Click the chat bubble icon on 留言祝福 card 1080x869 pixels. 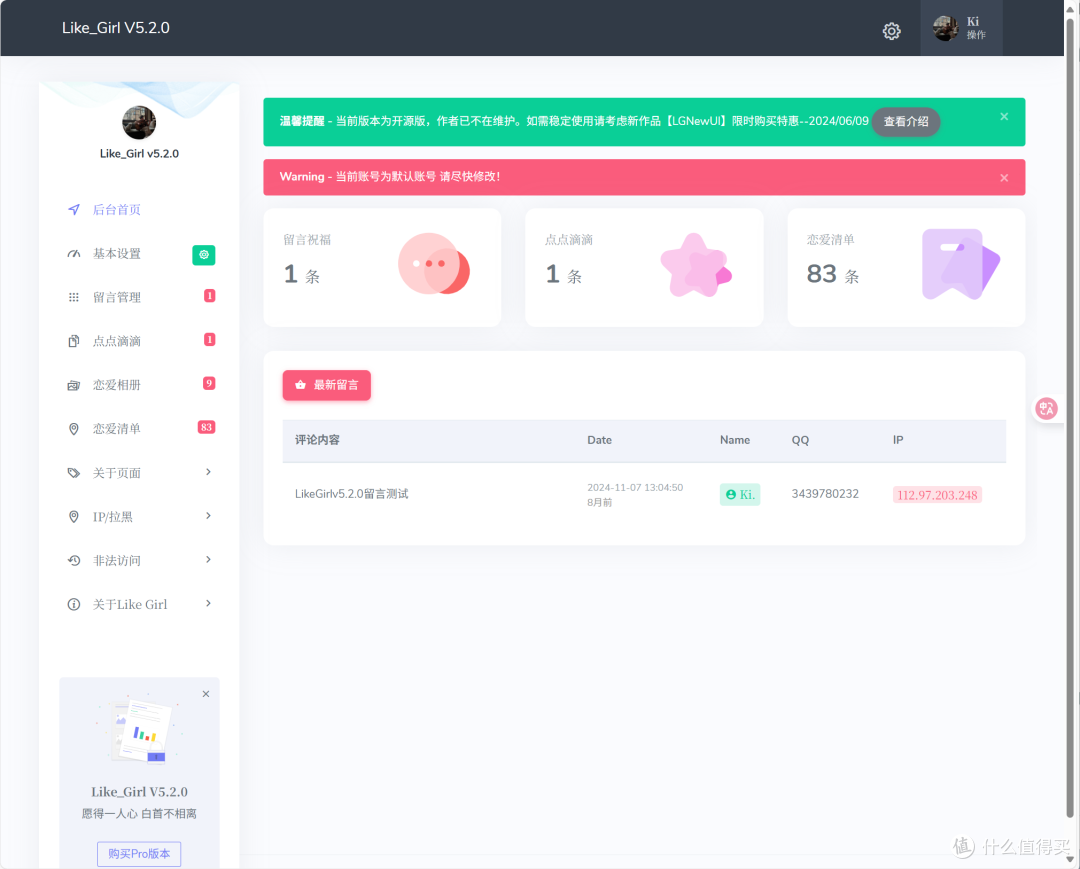tap(434, 264)
